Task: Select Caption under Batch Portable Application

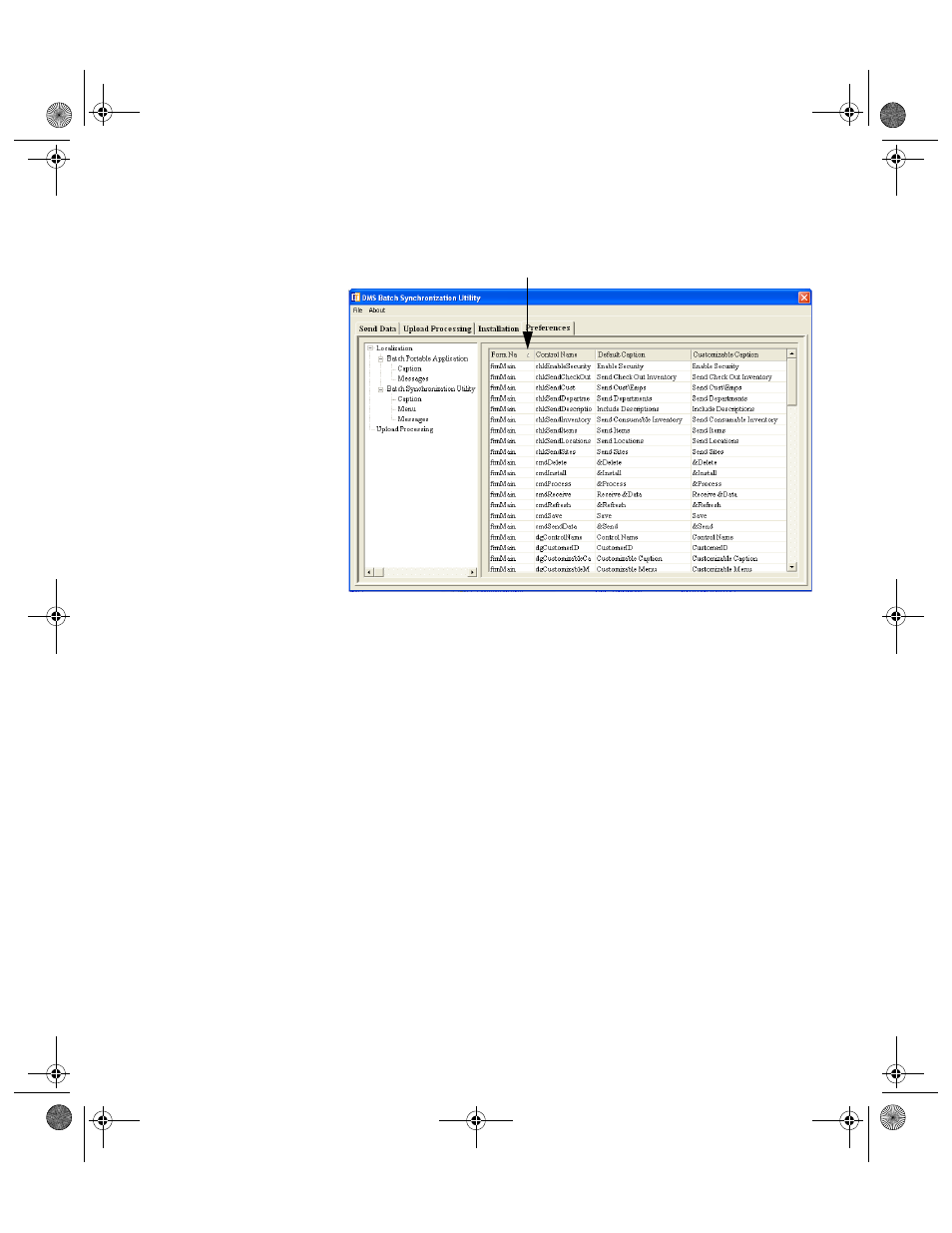Action: pyautogui.click(x=409, y=368)
